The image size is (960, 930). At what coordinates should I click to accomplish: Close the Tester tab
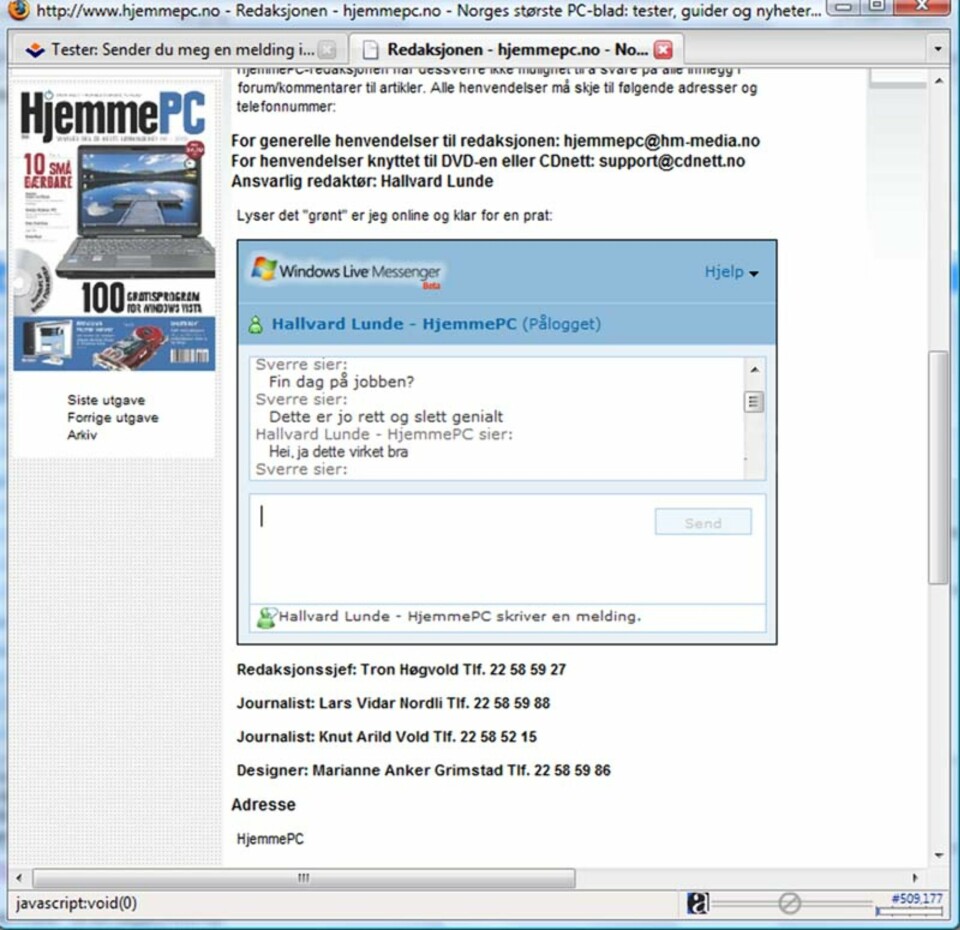pyautogui.click(x=328, y=50)
